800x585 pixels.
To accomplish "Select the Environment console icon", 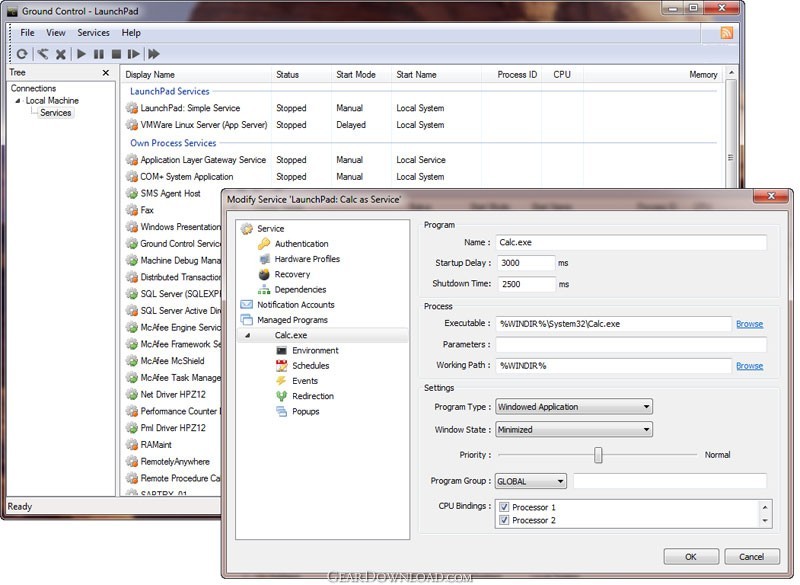I will (282, 350).
